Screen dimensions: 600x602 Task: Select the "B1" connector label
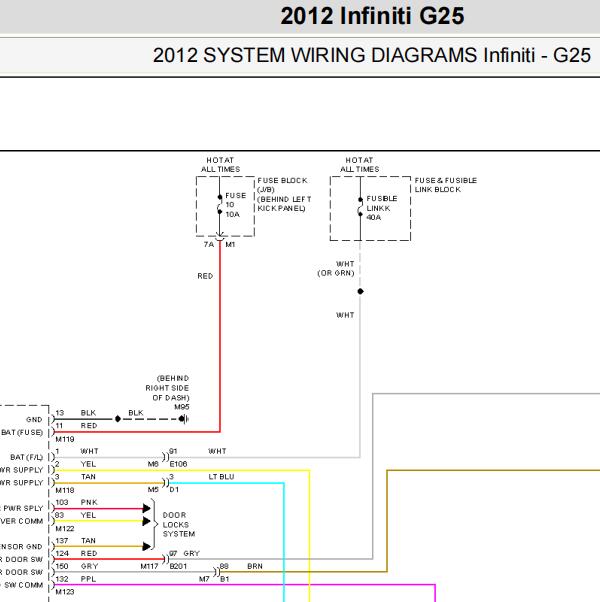point(225,579)
